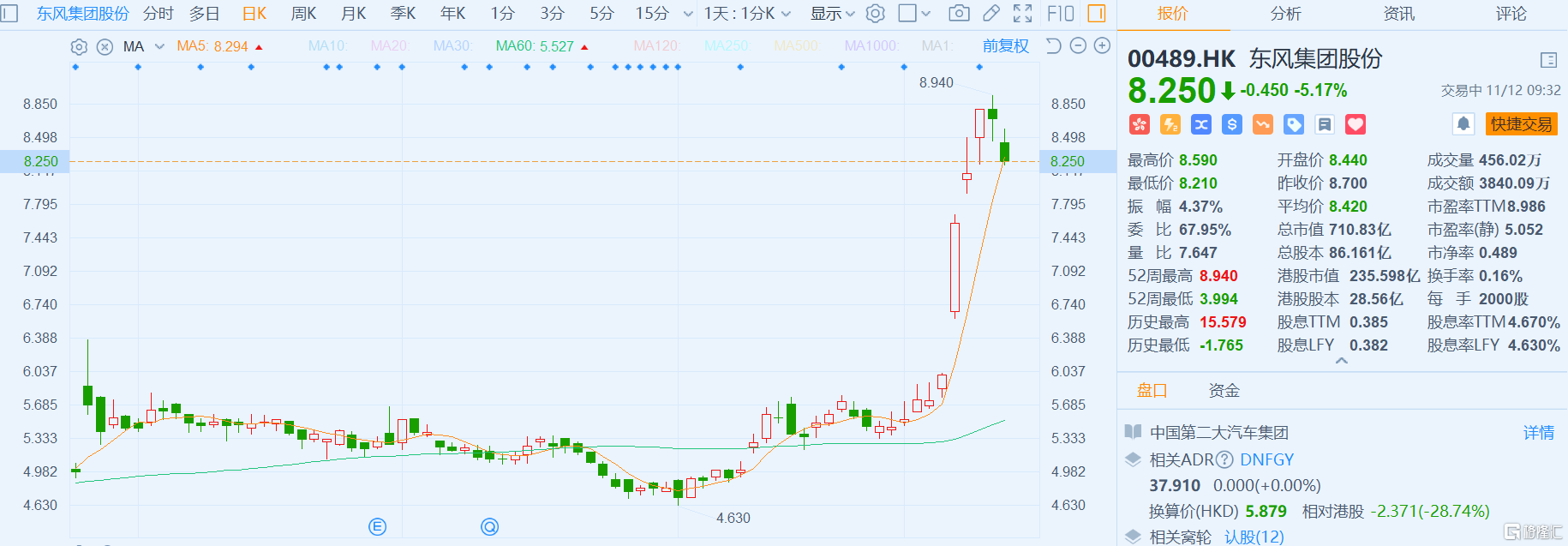Click the @ marker on chart timeline
Viewport: 1568px width, 546px height.
click(489, 526)
